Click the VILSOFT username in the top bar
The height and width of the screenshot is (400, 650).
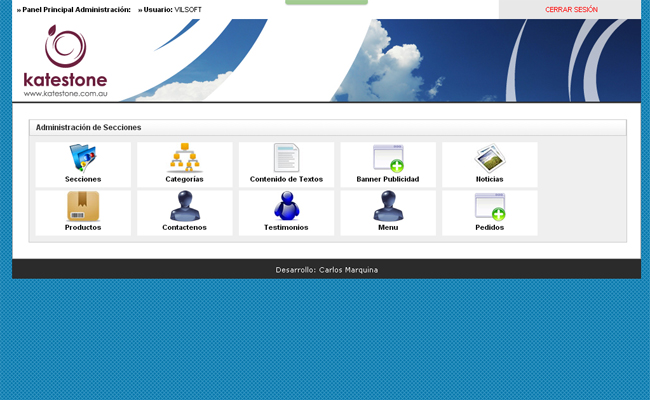coord(187,9)
